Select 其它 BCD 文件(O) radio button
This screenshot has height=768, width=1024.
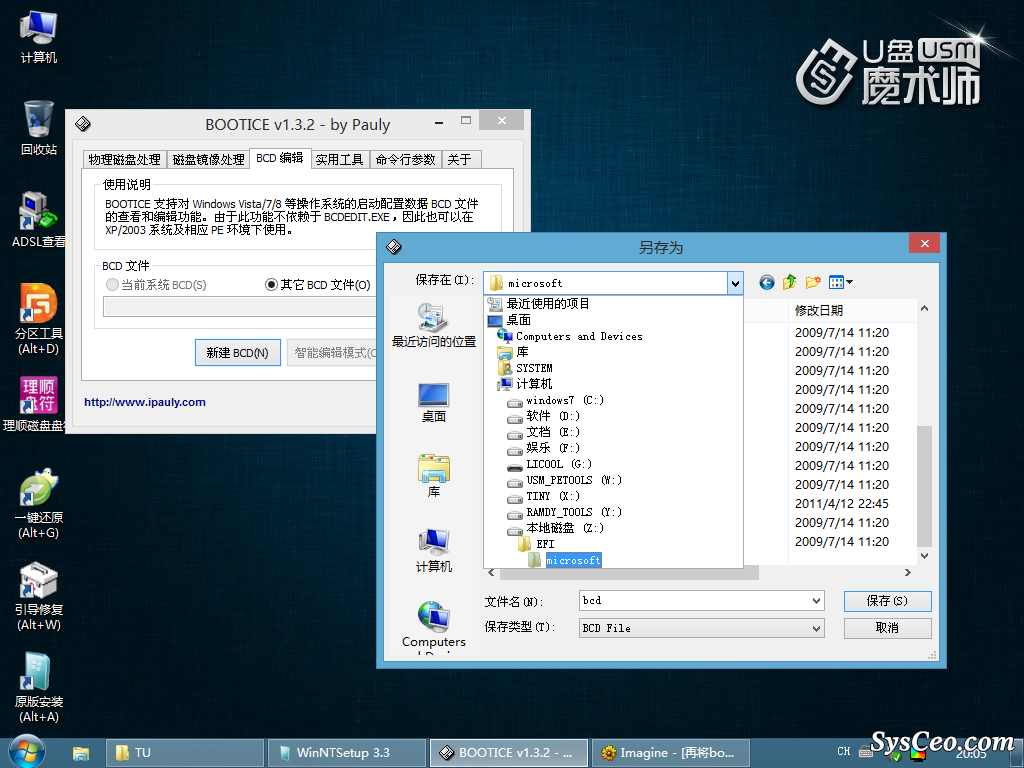pos(317,285)
